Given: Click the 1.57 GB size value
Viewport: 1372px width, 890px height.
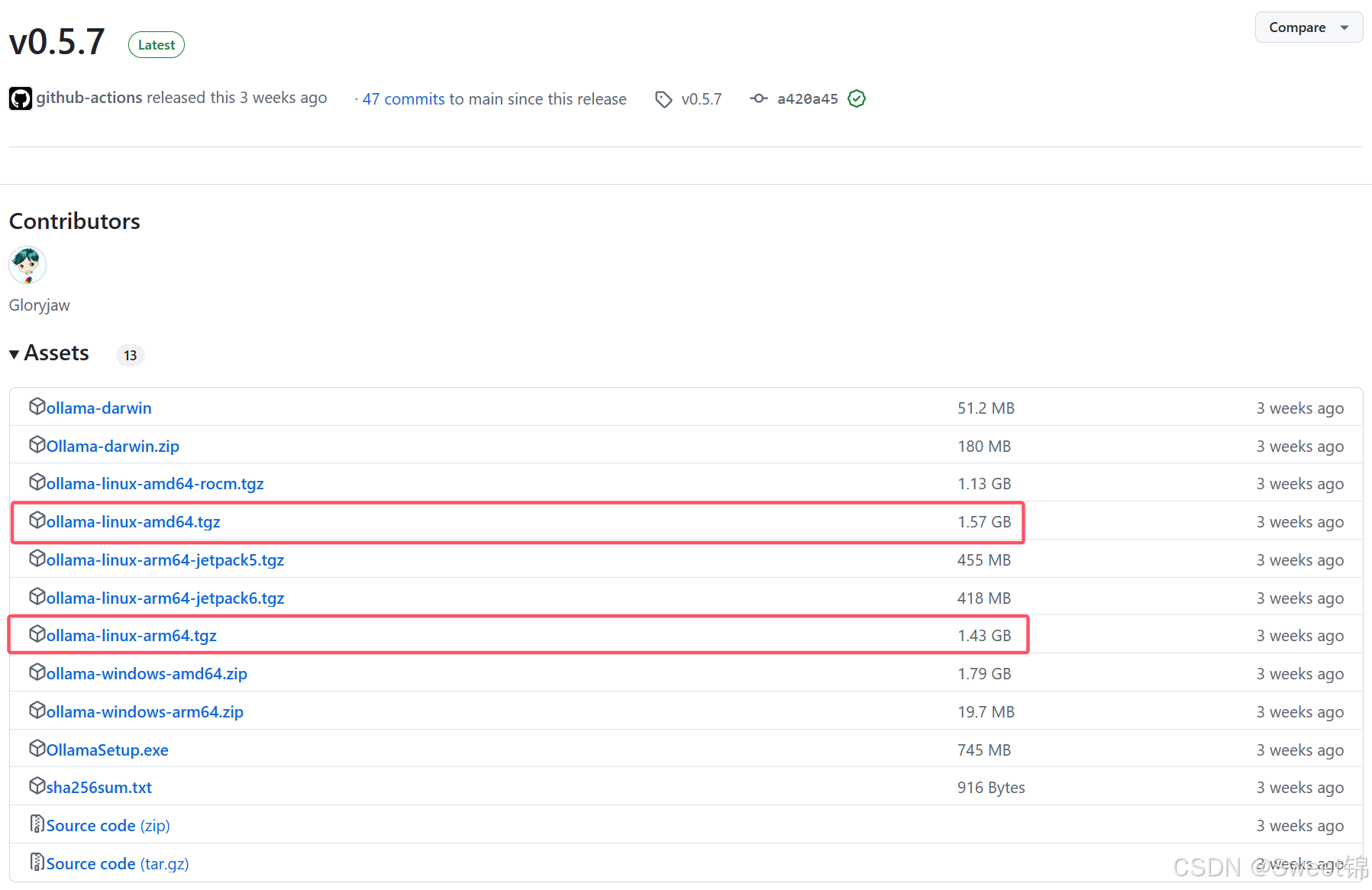Looking at the screenshot, I should (x=984, y=522).
